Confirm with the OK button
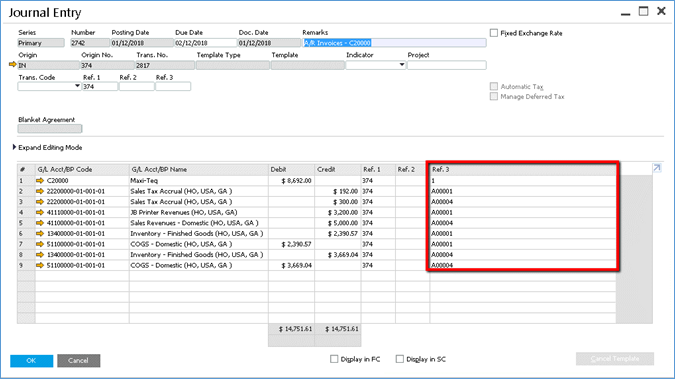This screenshot has height=379, width=675. (32, 360)
